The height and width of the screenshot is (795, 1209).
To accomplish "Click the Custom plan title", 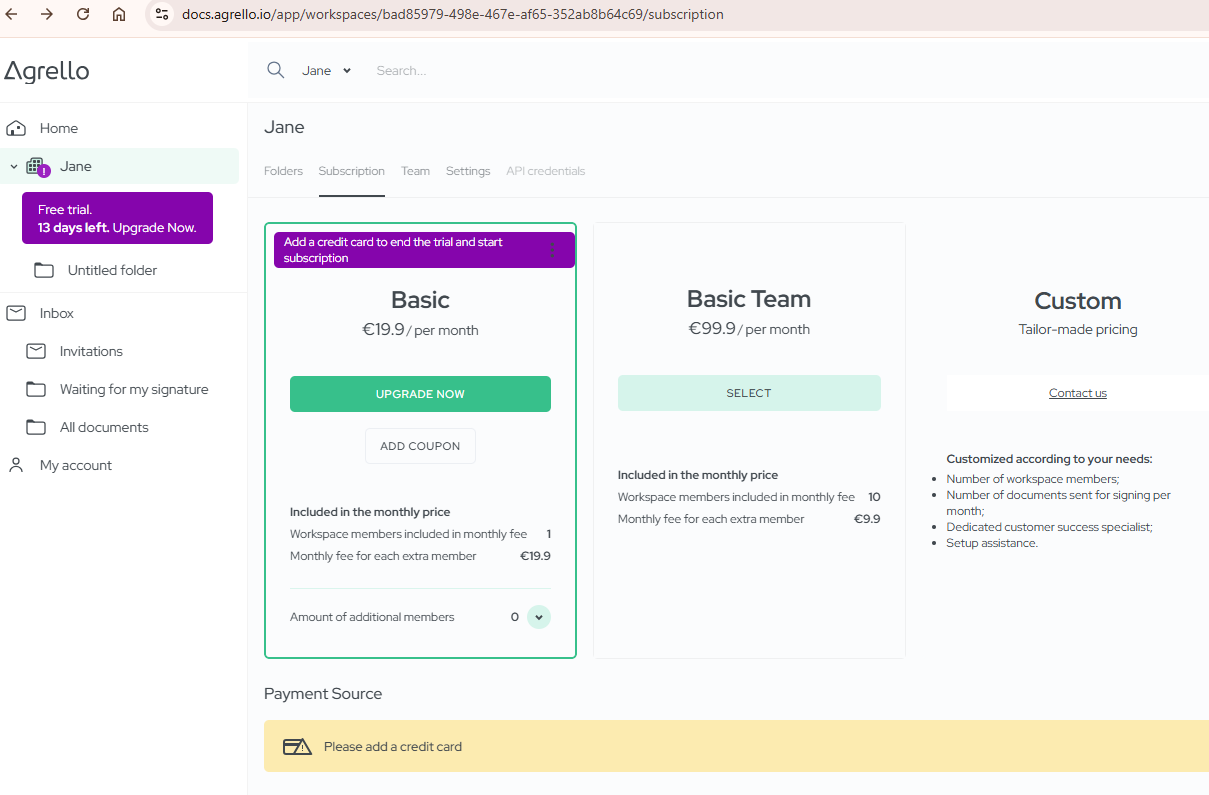I will (x=1078, y=301).
